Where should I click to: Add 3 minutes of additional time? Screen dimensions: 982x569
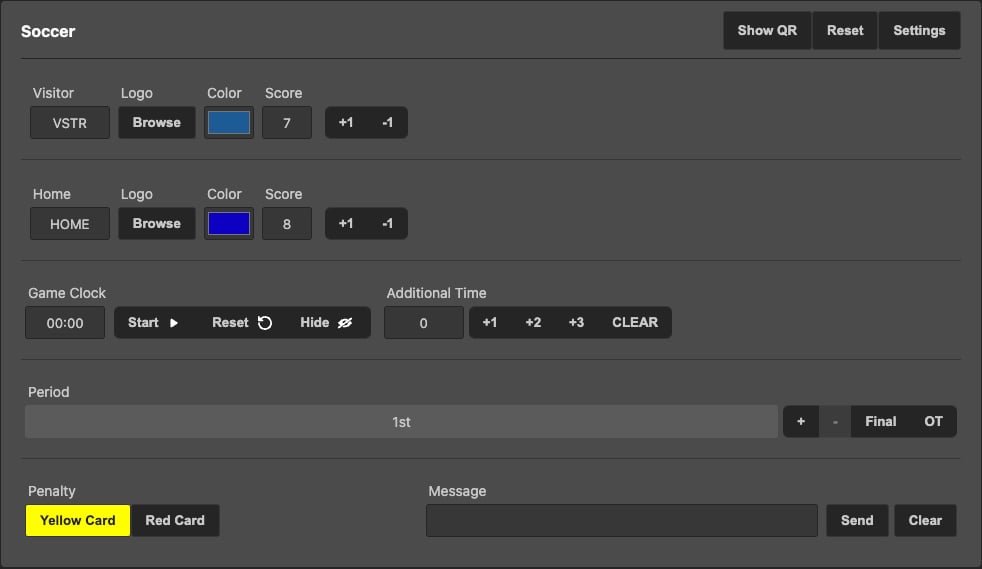576,322
